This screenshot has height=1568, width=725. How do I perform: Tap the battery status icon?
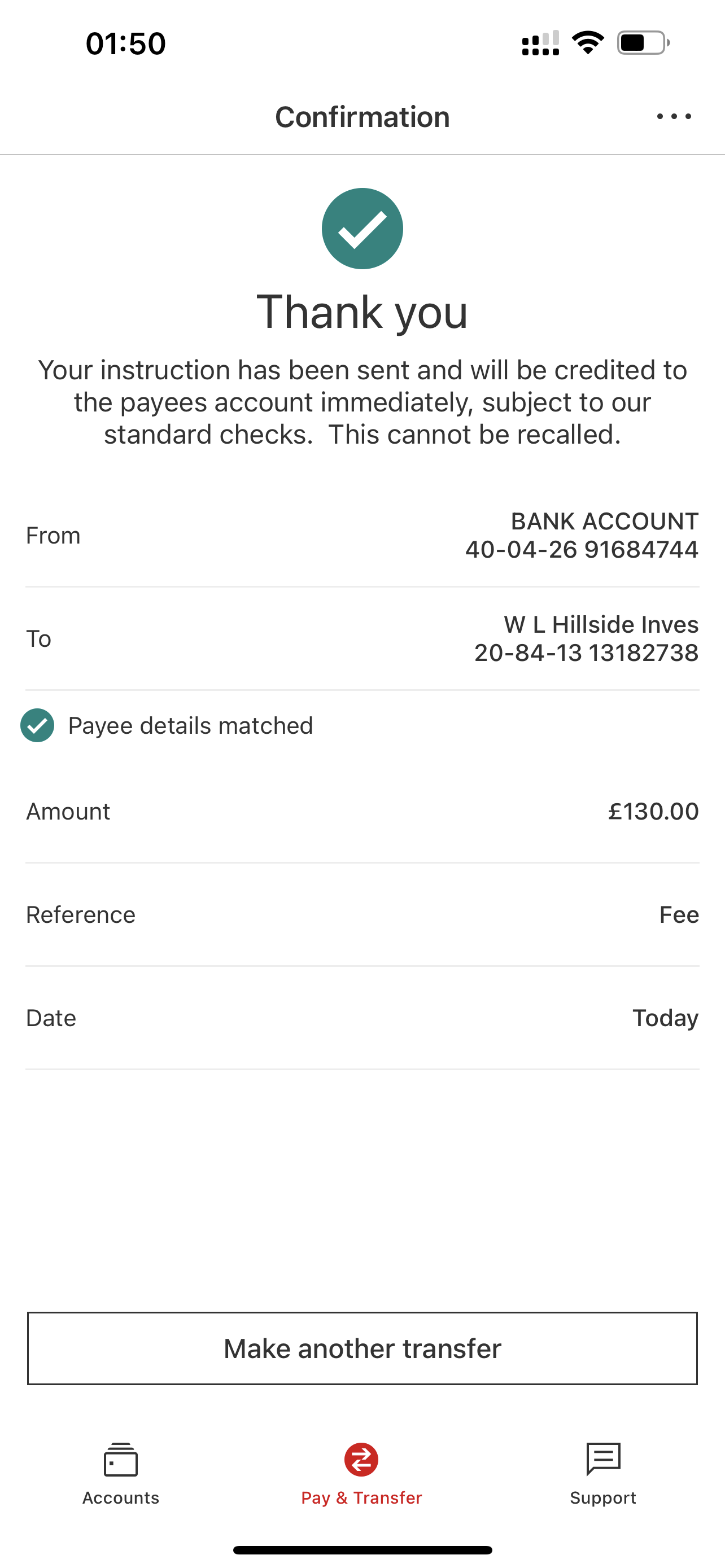coord(643,42)
